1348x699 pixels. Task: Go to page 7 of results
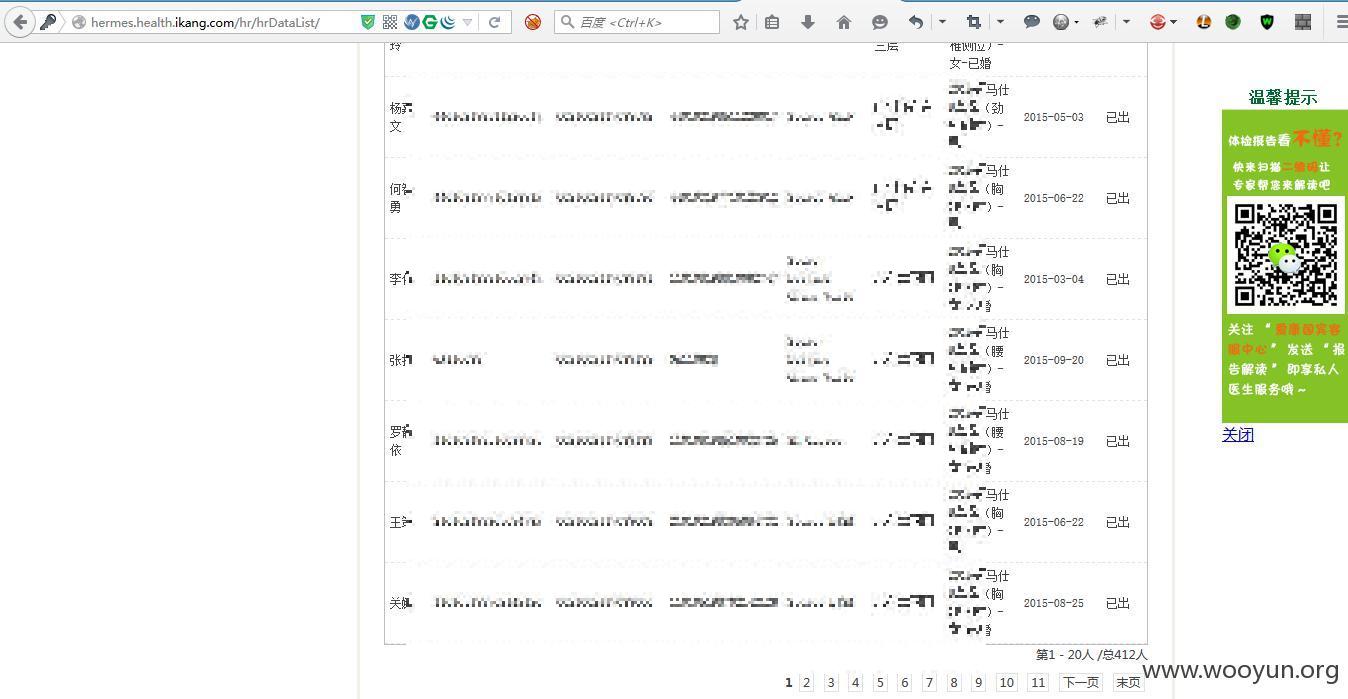pos(929,682)
